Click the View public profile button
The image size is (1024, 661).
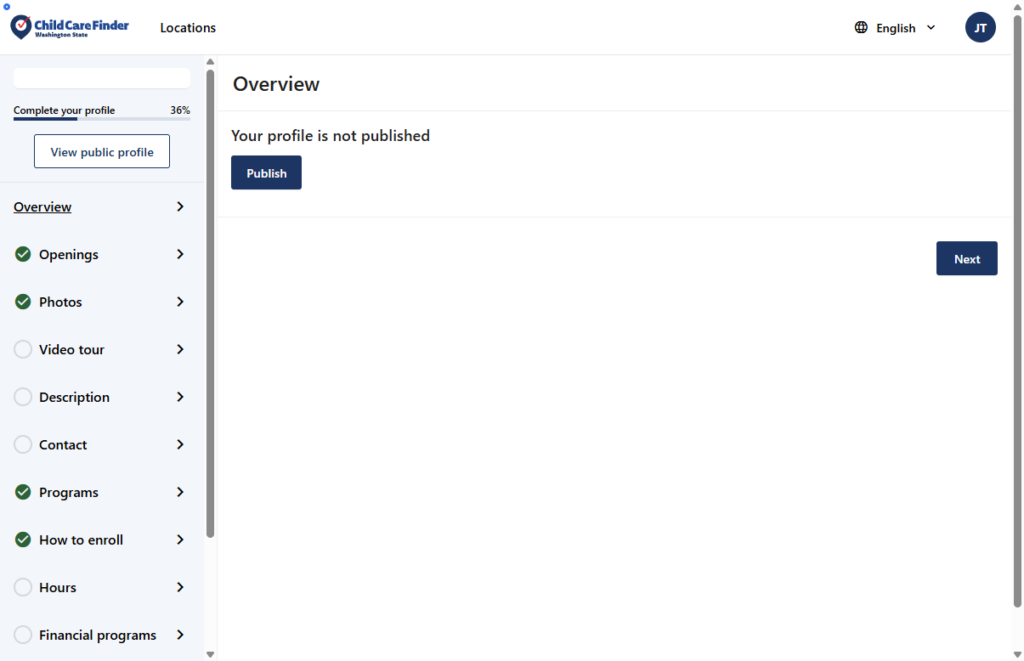[x=102, y=152]
